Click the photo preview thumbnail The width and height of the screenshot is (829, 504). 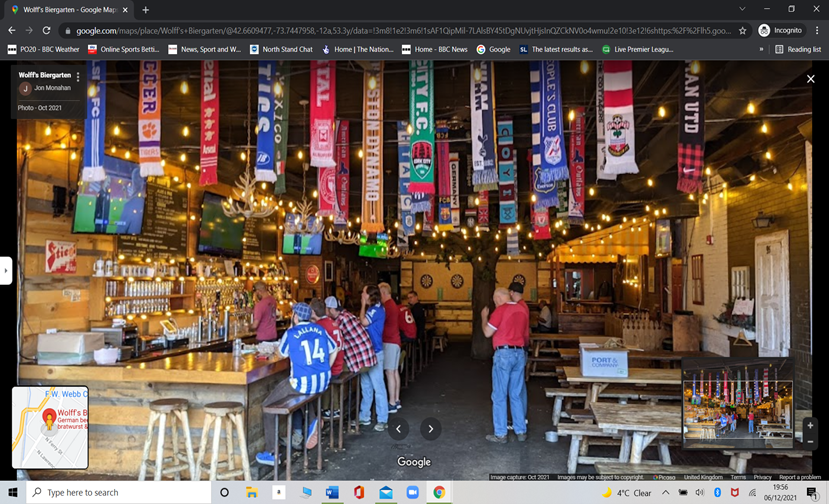(x=738, y=405)
